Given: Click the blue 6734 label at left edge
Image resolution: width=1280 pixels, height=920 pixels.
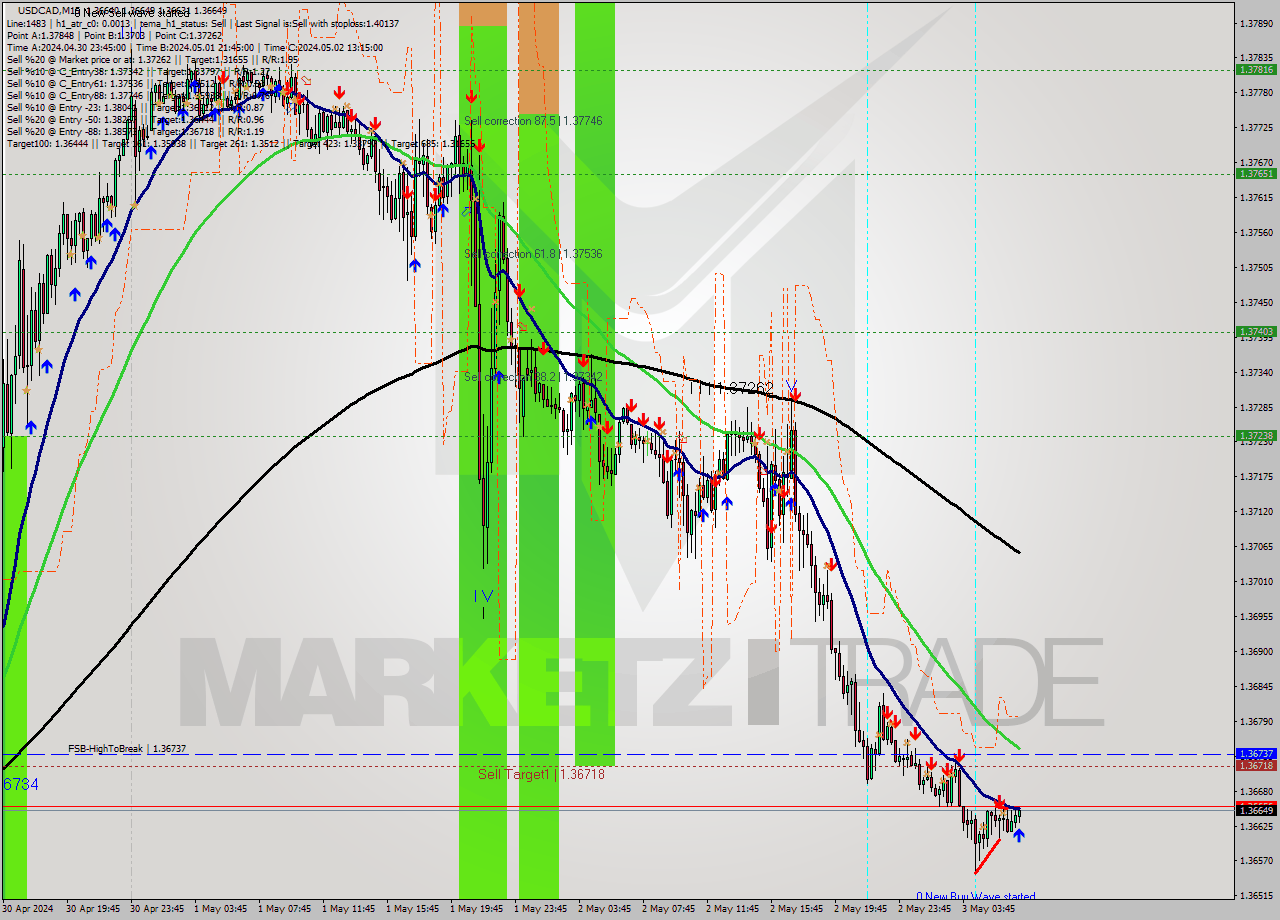Looking at the screenshot, I should [21, 785].
